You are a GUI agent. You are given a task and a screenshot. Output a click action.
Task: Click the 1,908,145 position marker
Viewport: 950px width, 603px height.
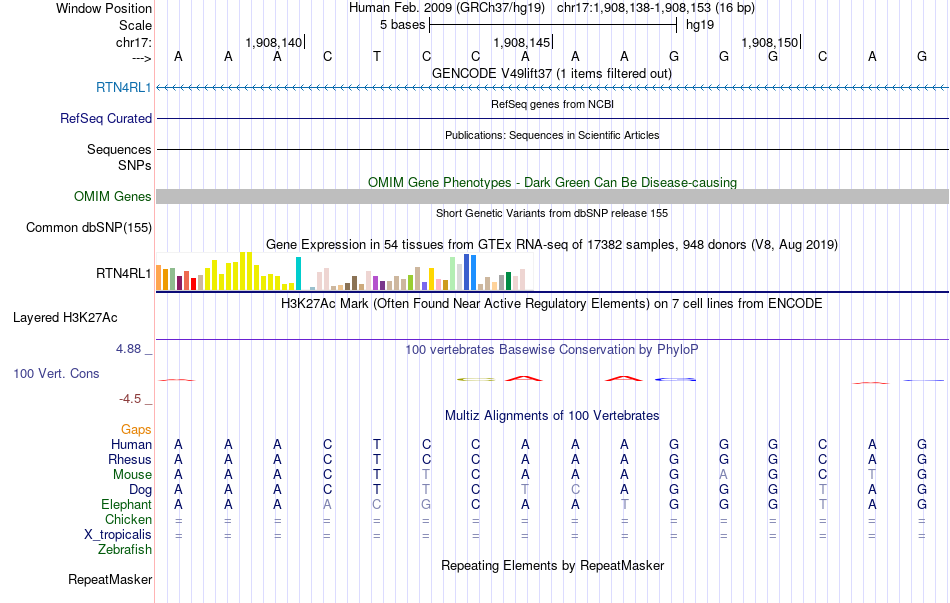(x=522, y=43)
